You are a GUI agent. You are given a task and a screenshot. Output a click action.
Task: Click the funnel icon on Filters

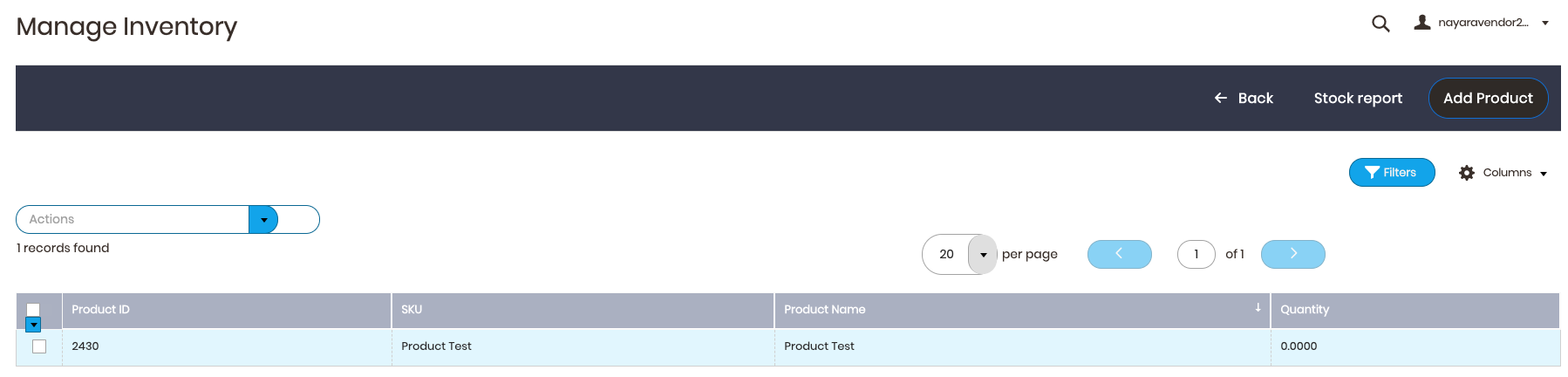pyautogui.click(x=1373, y=173)
